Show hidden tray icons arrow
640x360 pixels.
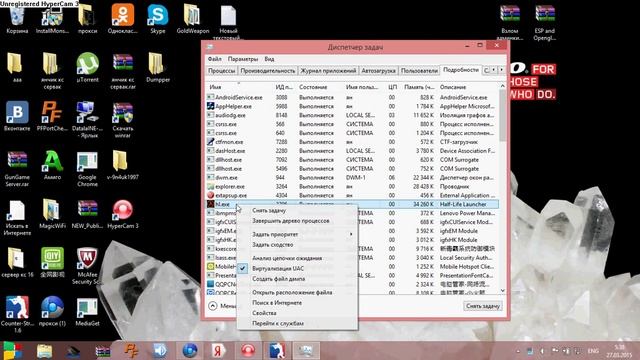pos(518,351)
